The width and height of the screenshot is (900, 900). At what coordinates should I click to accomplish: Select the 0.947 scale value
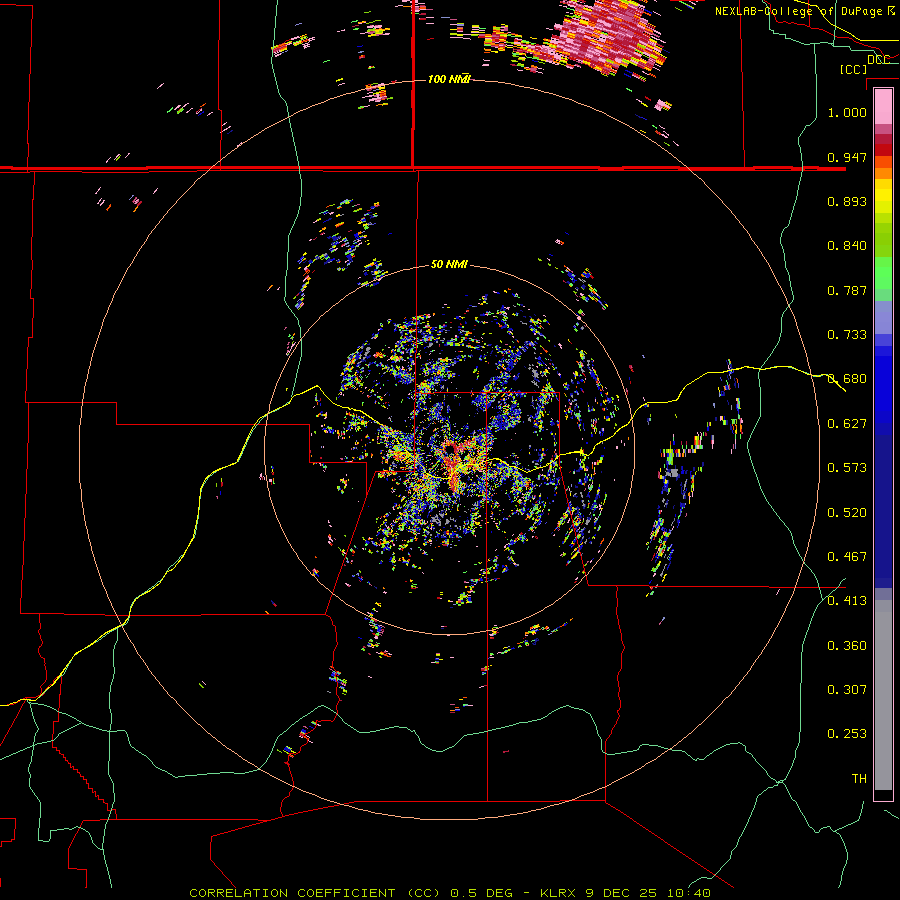click(847, 157)
